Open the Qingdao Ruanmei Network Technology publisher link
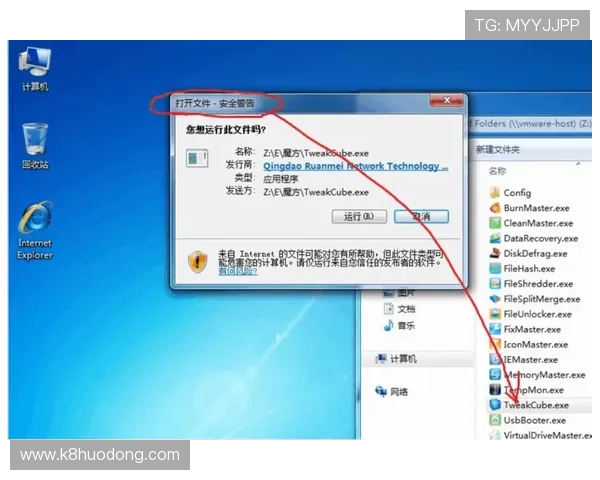The image size is (600, 480). [355, 166]
